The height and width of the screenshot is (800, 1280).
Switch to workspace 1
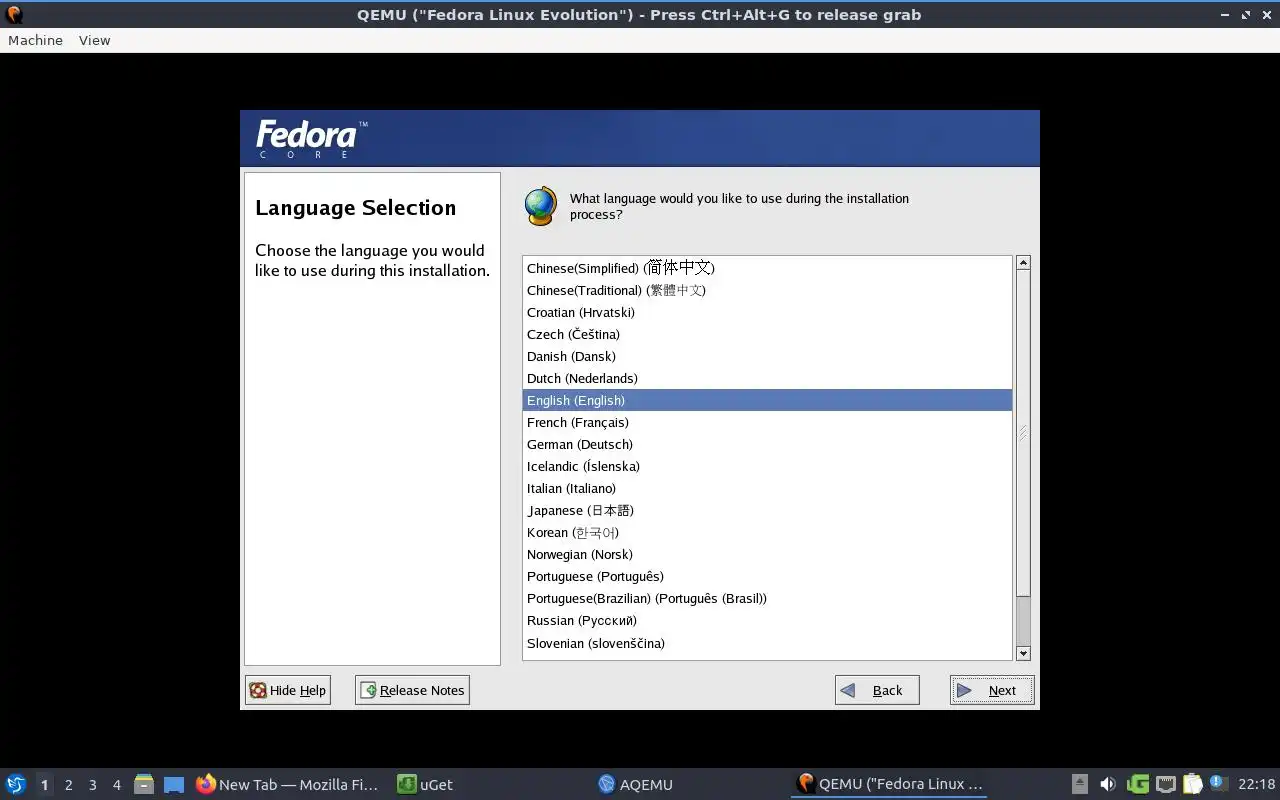44,785
